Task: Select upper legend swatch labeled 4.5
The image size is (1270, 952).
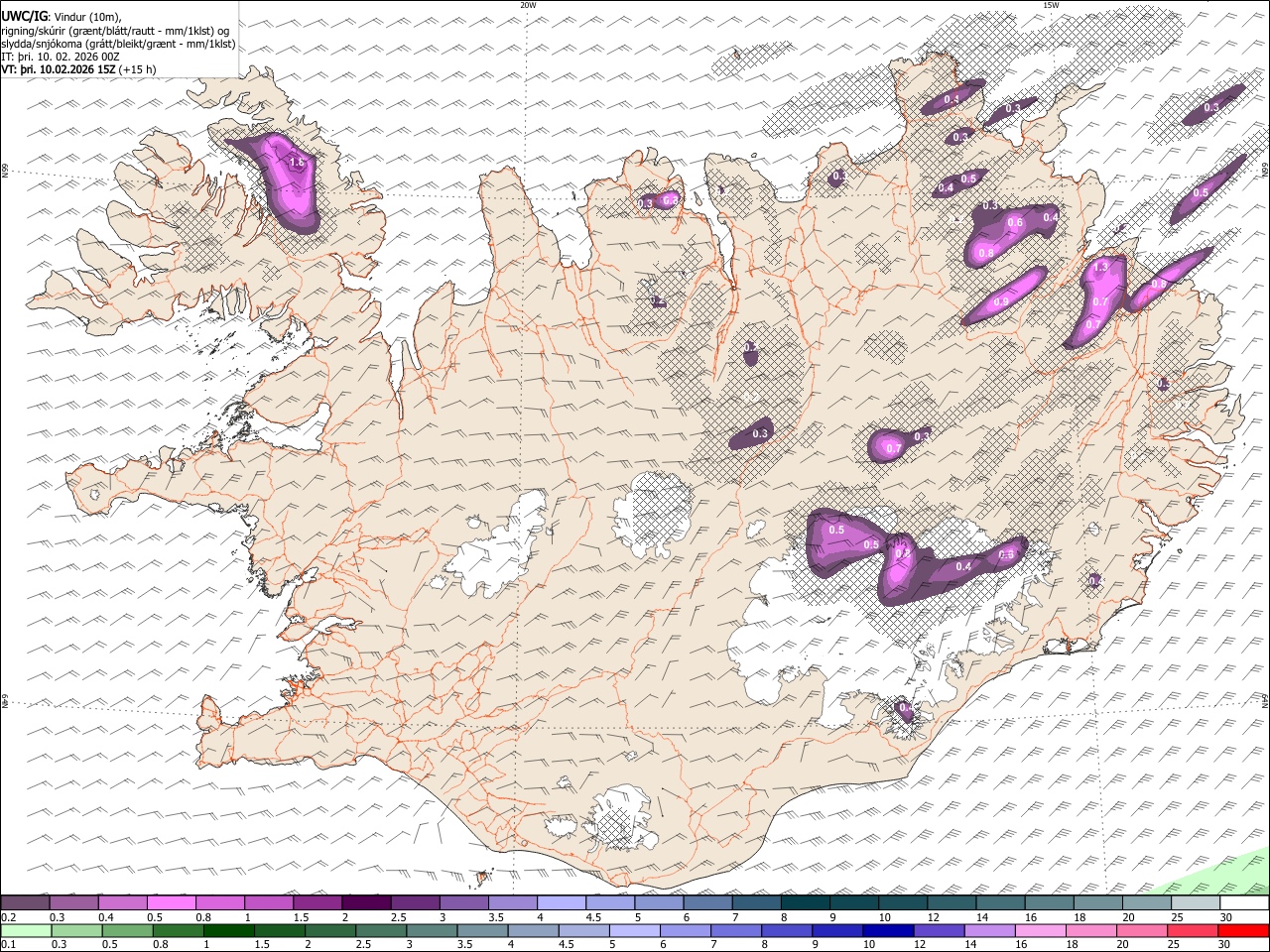Action: (x=609, y=902)
